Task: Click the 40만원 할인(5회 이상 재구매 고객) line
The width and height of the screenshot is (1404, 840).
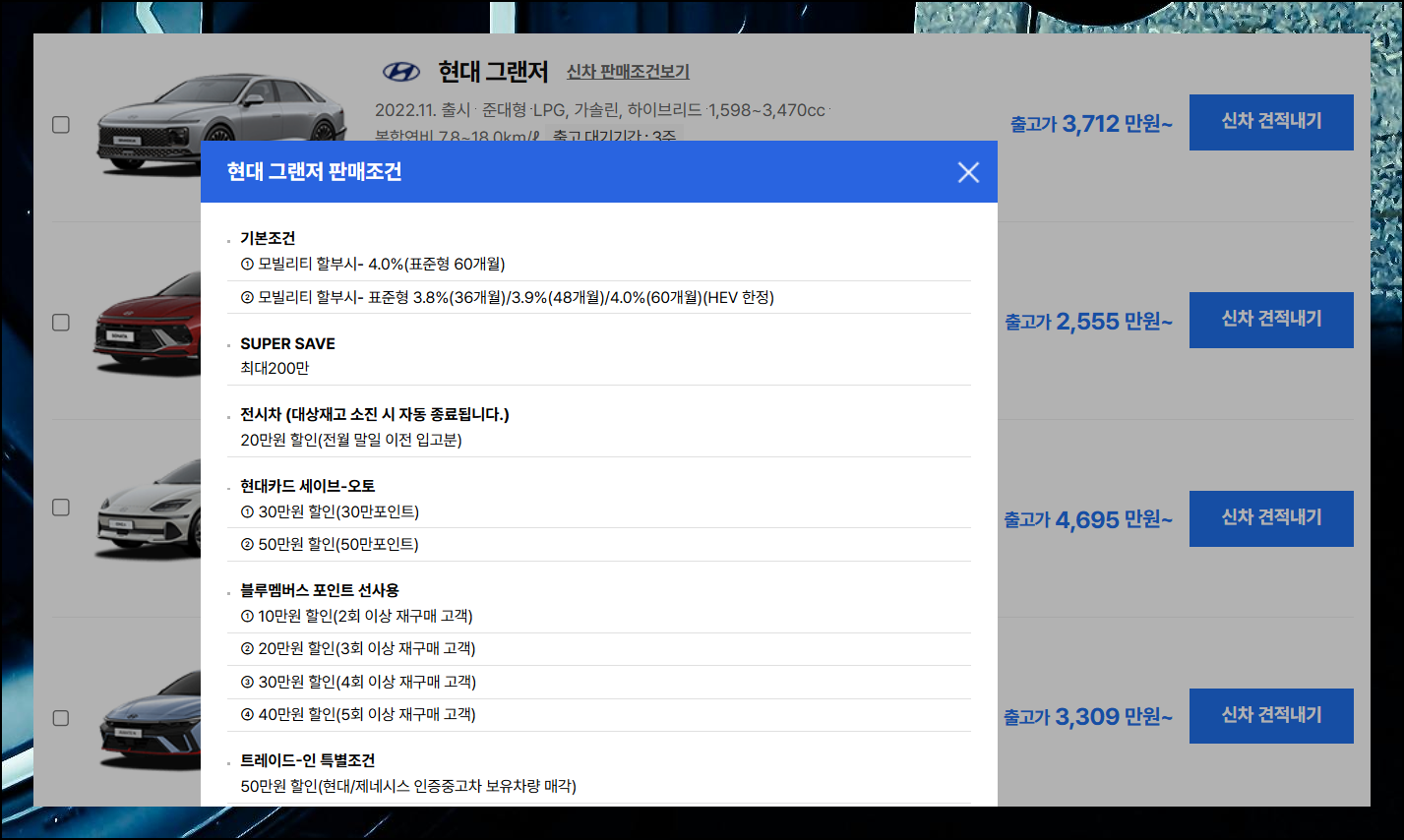Action: pyautogui.click(x=358, y=714)
